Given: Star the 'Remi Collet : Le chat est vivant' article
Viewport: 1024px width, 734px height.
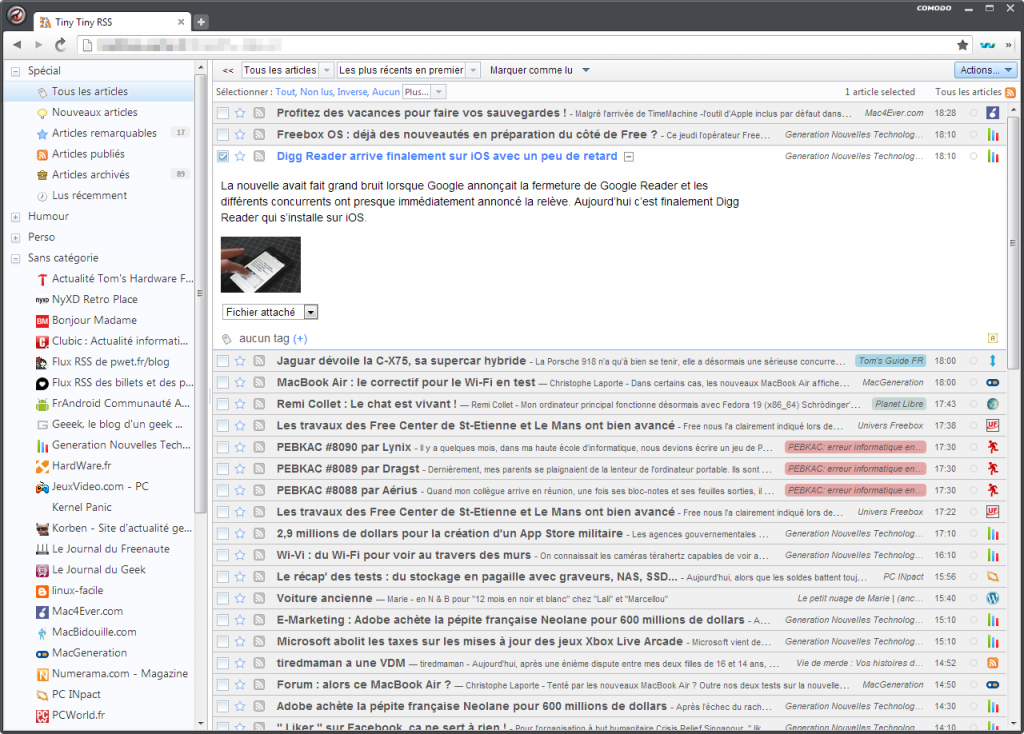Looking at the screenshot, I should (x=240, y=404).
